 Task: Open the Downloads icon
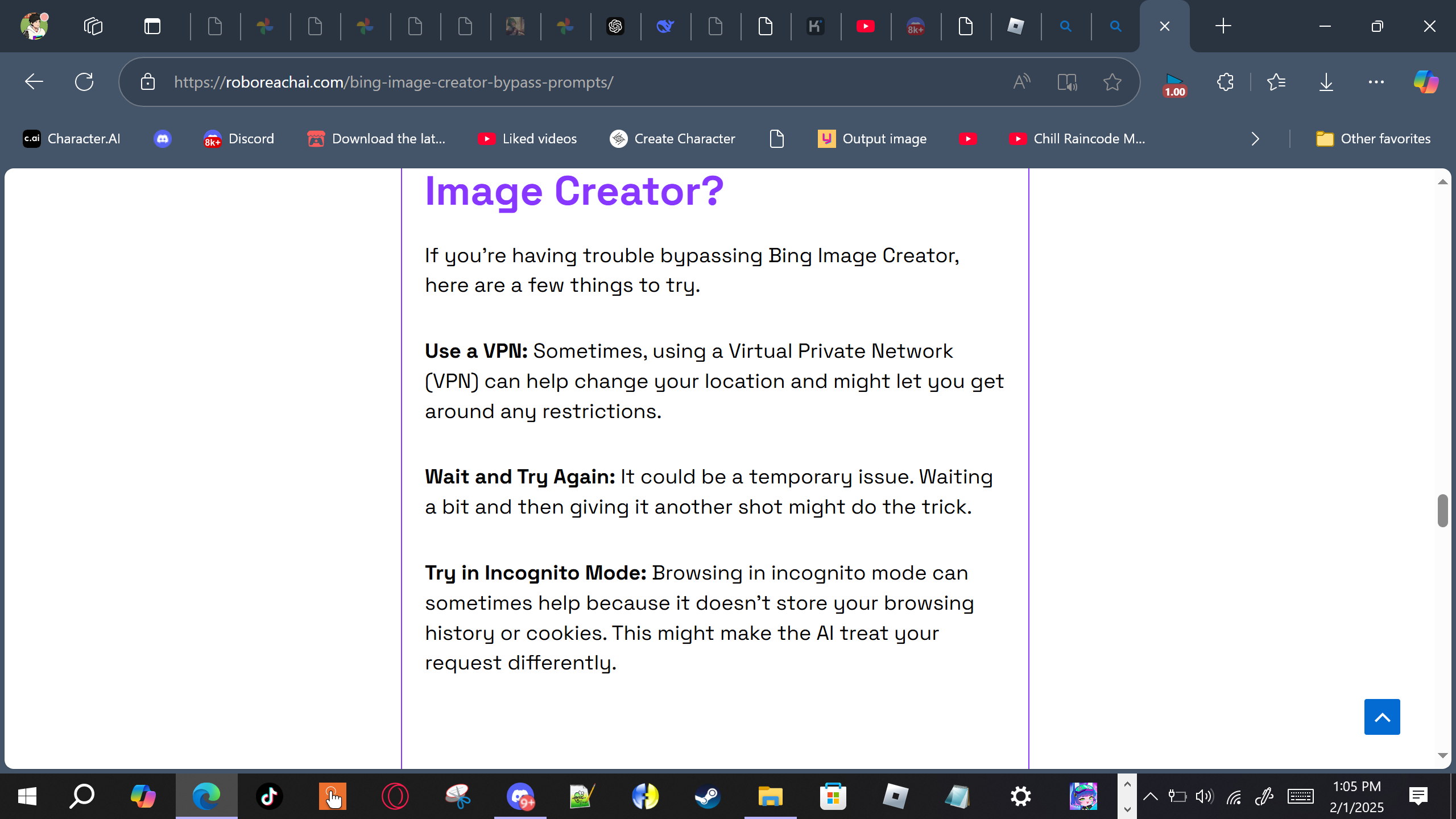click(x=1326, y=82)
